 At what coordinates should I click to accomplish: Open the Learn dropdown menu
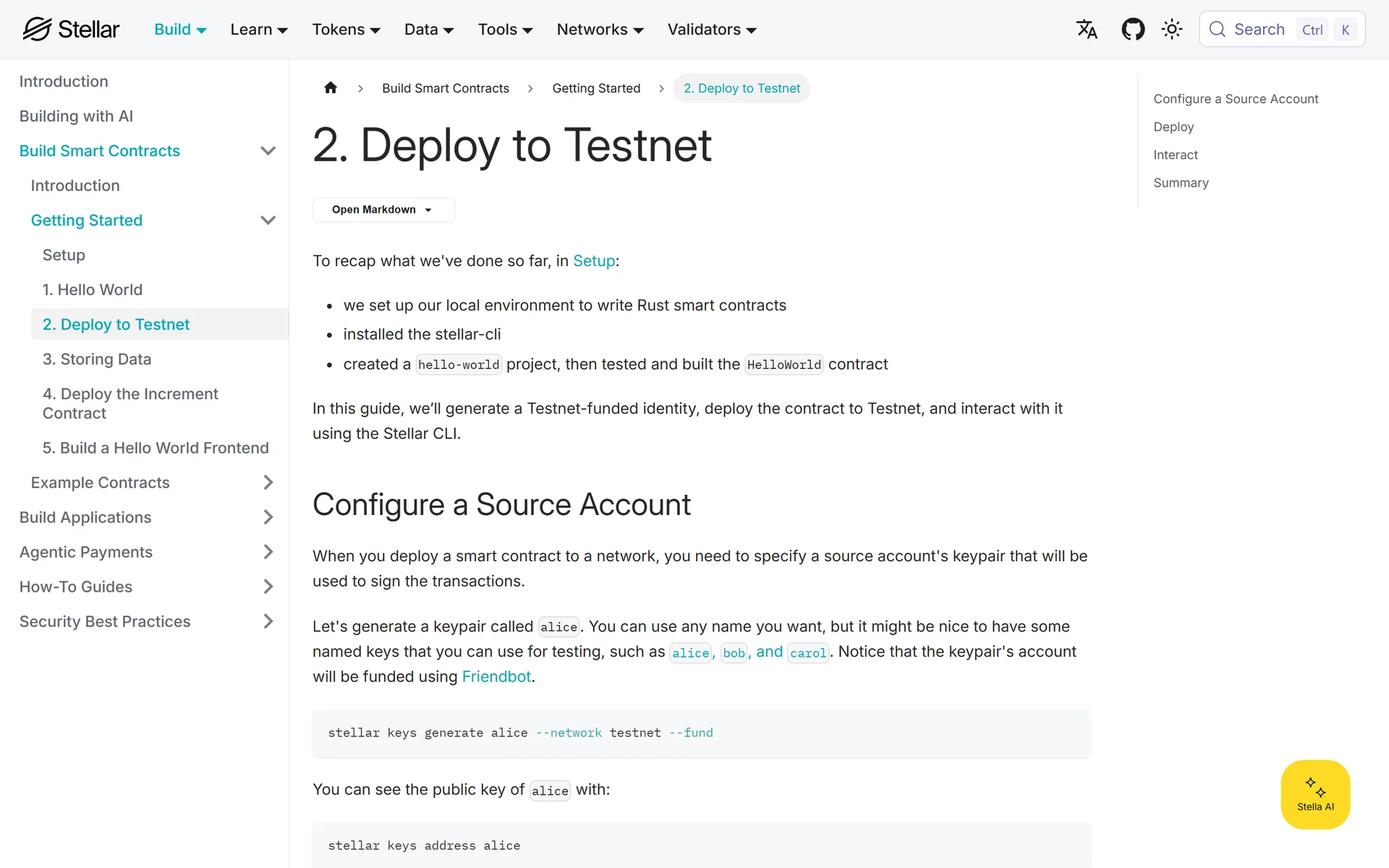(x=259, y=30)
